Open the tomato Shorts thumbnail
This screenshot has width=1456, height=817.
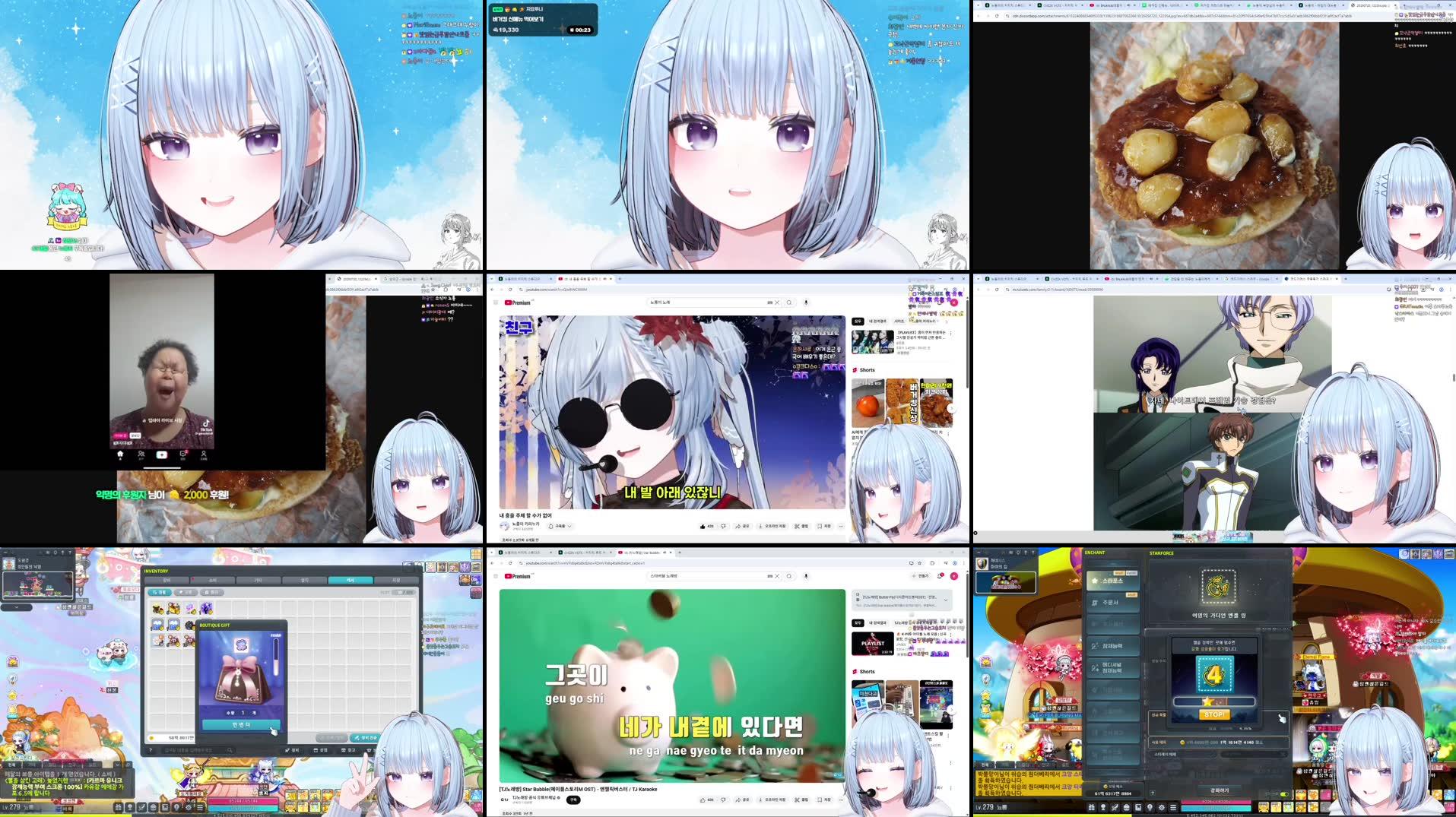coord(868,403)
